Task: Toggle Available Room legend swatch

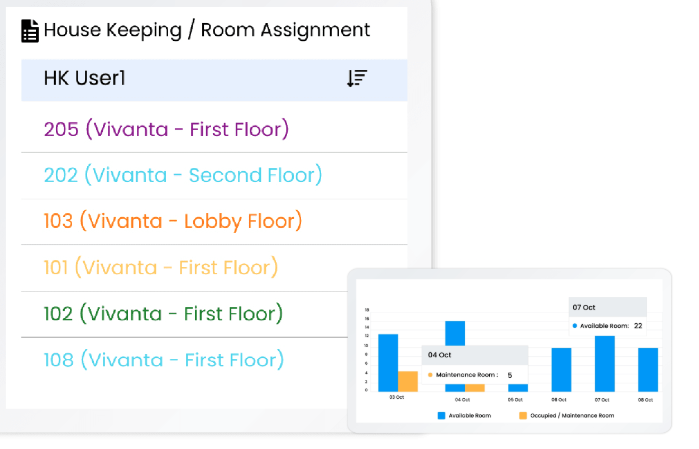Action: click(x=441, y=414)
